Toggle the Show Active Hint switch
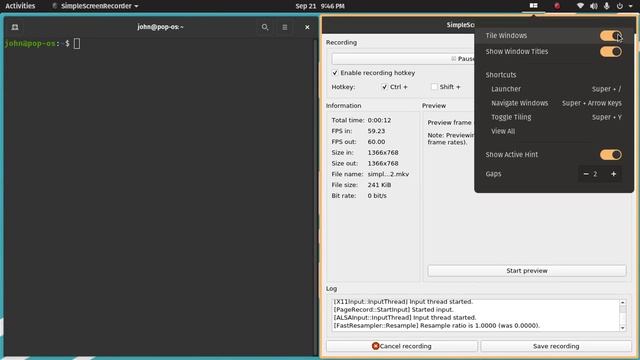The width and height of the screenshot is (640, 360). [x=611, y=155]
